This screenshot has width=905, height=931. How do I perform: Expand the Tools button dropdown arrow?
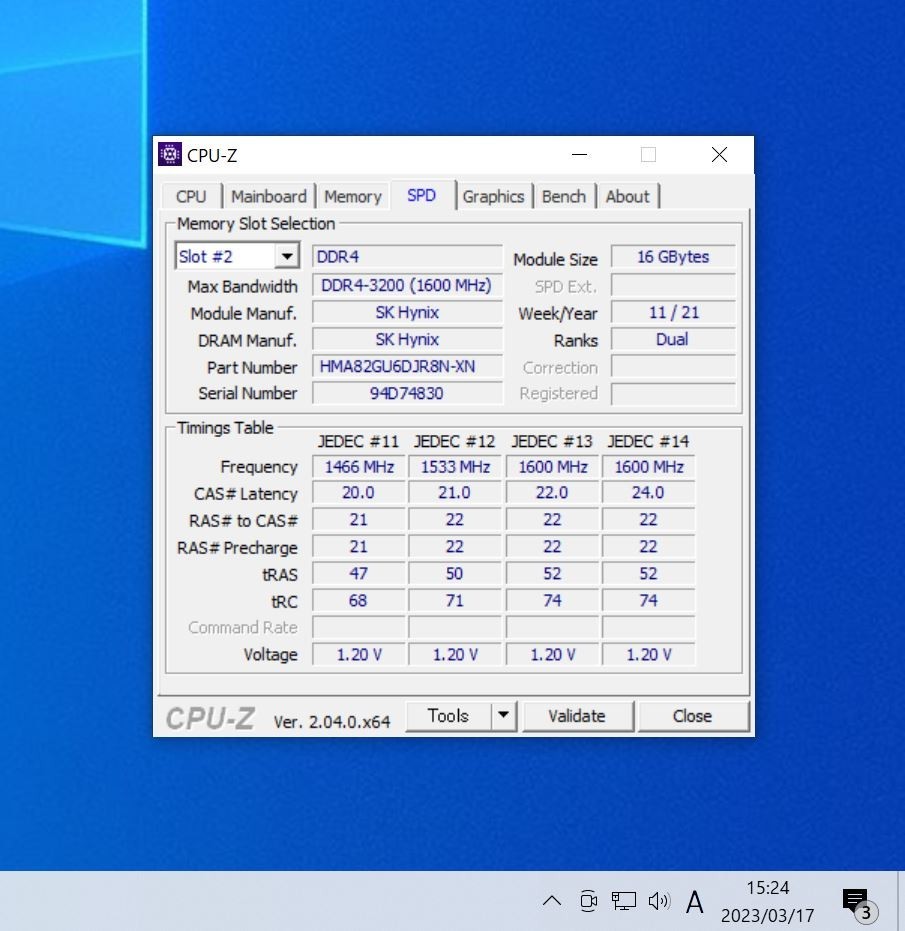pos(504,715)
